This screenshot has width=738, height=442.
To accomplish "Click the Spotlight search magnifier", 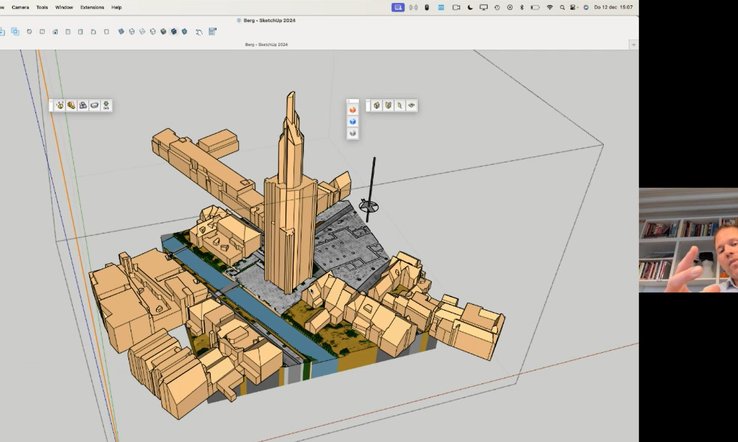I will tap(563, 7).
